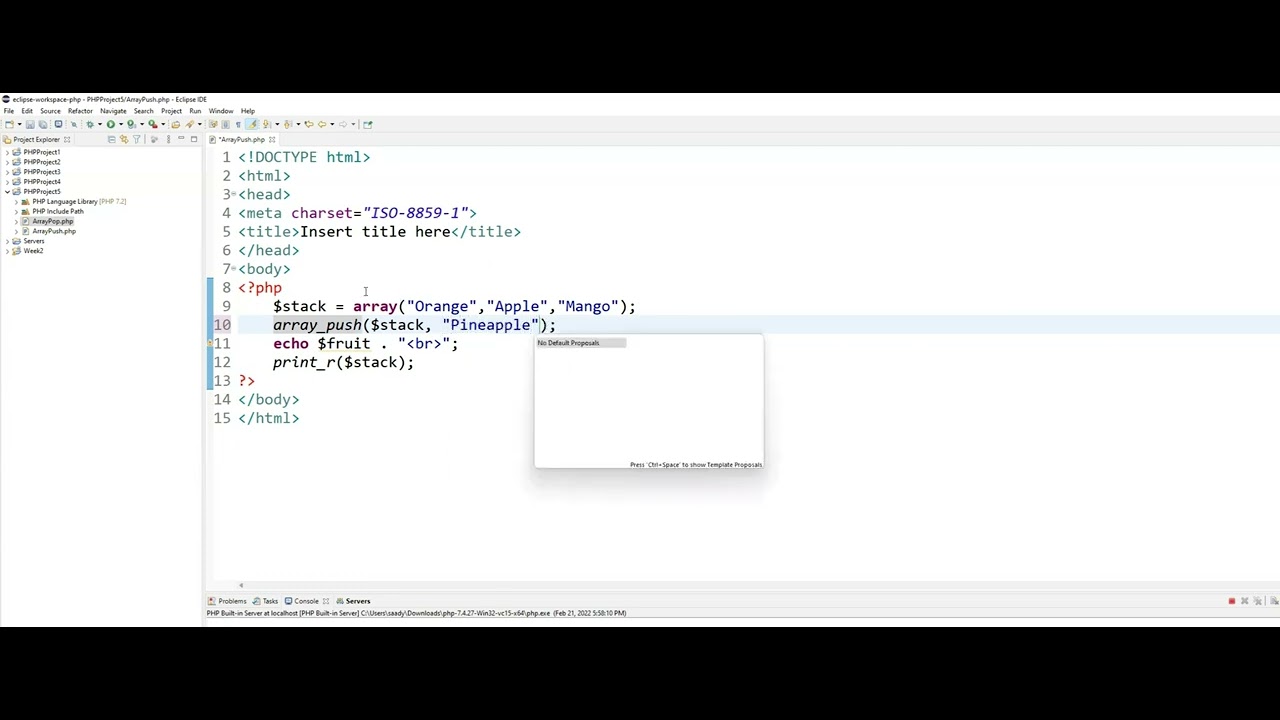Open Project Explorer View Menu

point(168,139)
